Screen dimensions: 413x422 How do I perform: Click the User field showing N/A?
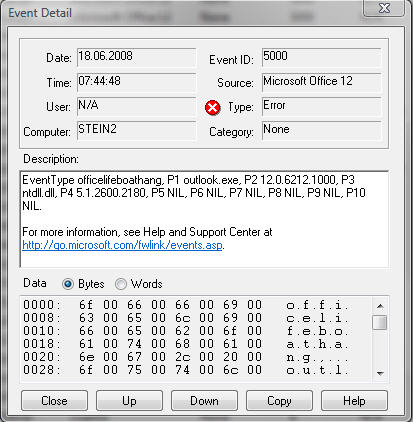137,107
